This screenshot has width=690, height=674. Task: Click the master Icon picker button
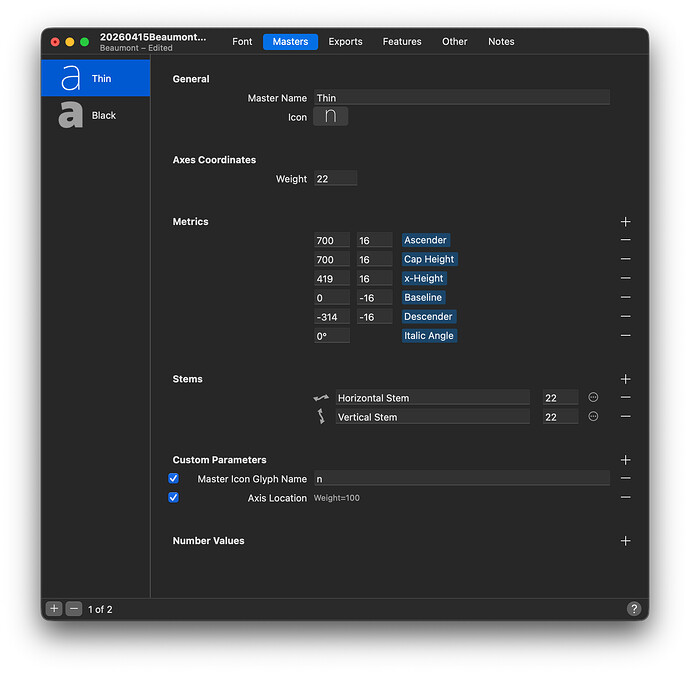click(x=331, y=117)
